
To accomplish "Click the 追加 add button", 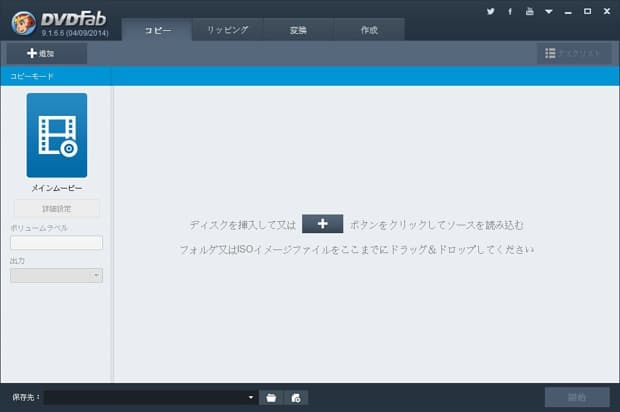I will (x=46, y=53).
